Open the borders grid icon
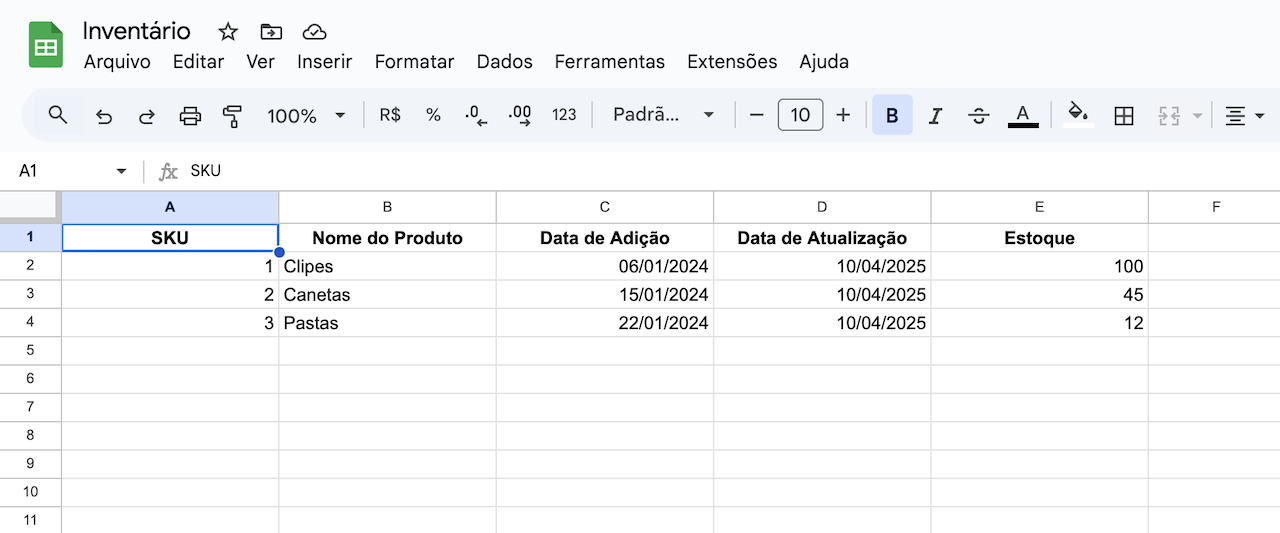The image size is (1280, 533). pos(1124,116)
